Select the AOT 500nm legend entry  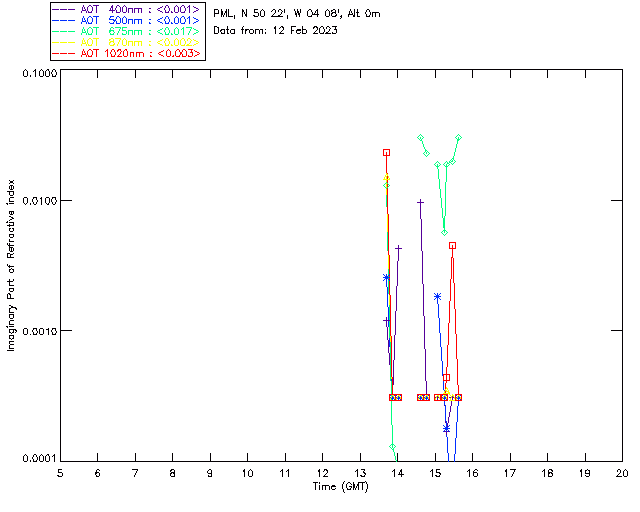[127, 20]
